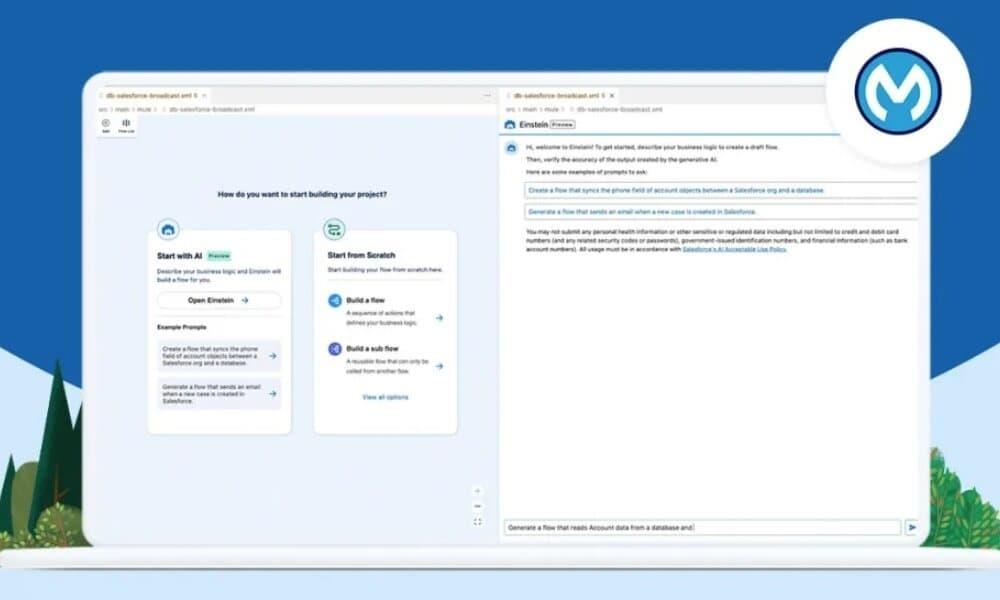
Task: Click the fit-to-screen canvas icon
Action: click(x=478, y=522)
